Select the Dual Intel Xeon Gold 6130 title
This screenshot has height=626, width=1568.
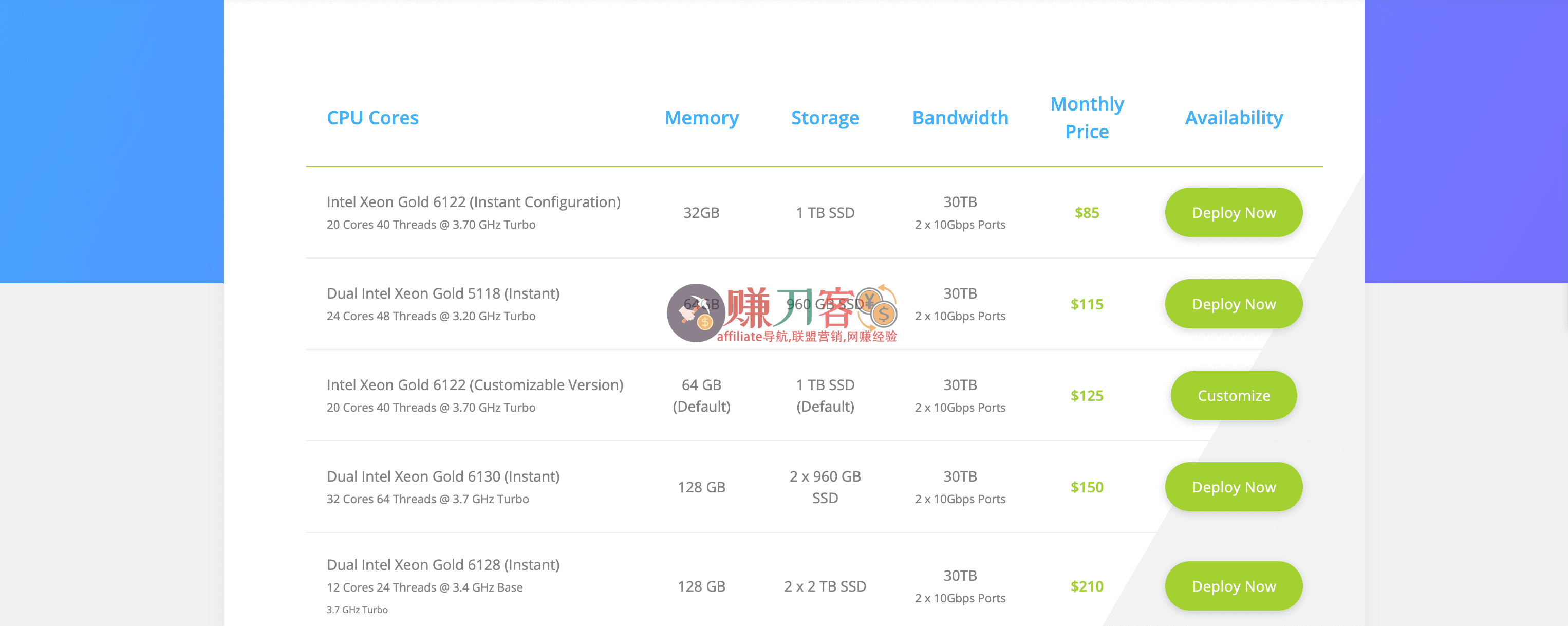pos(442,476)
